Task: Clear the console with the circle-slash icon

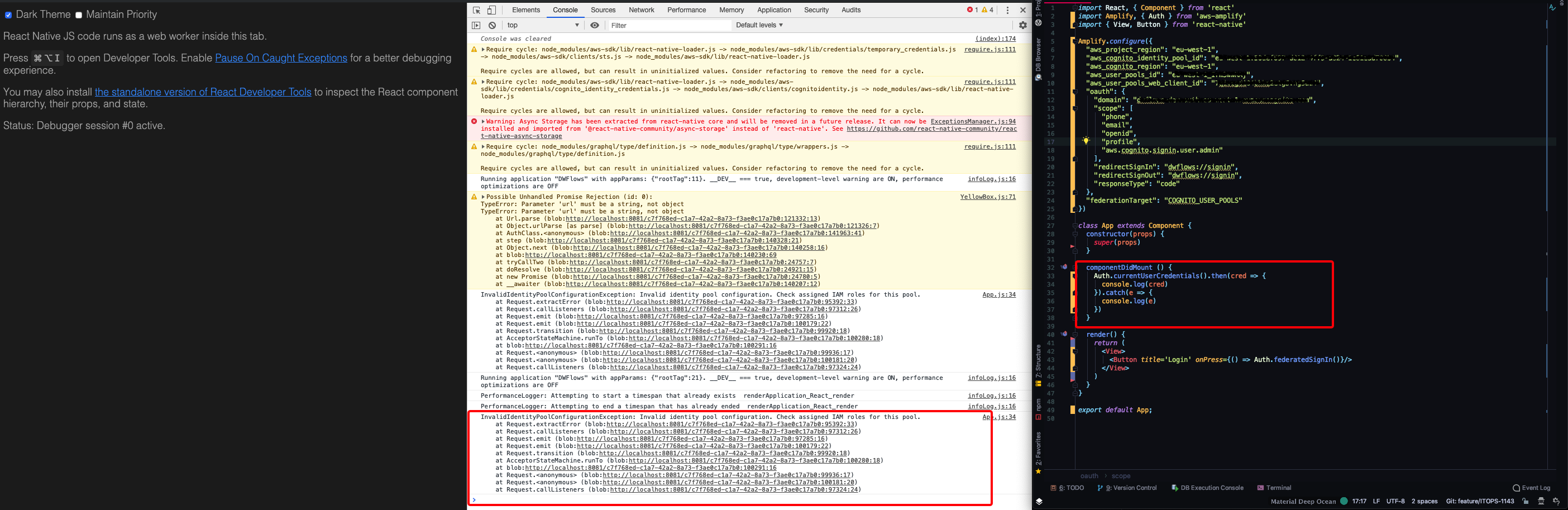Action: point(493,25)
